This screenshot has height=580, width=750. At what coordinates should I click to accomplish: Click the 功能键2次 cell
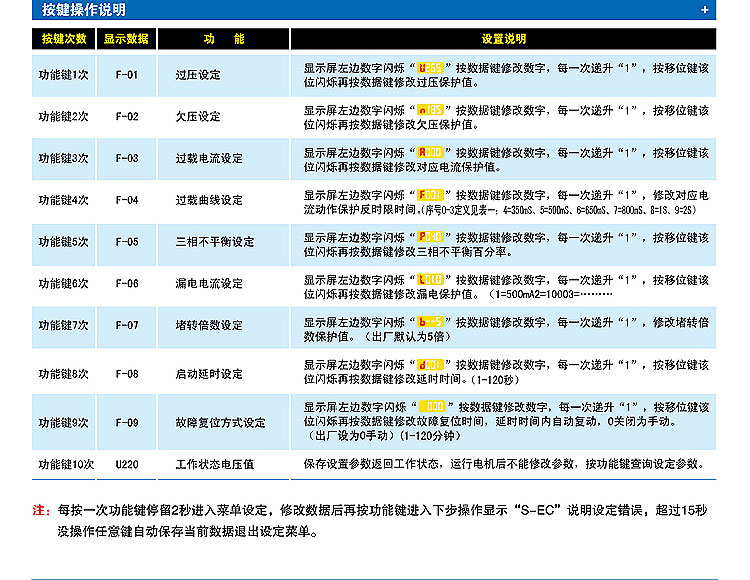click(x=64, y=117)
